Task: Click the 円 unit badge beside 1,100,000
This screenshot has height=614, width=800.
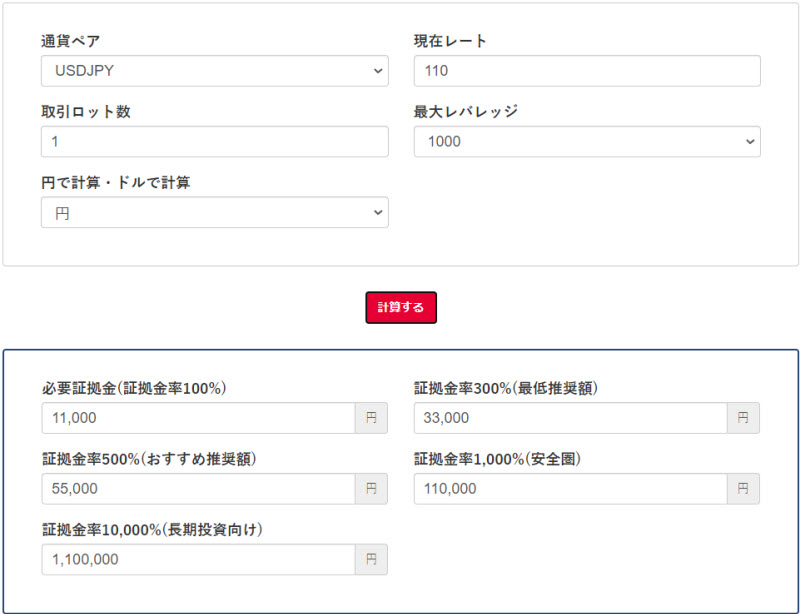Action: (371, 560)
